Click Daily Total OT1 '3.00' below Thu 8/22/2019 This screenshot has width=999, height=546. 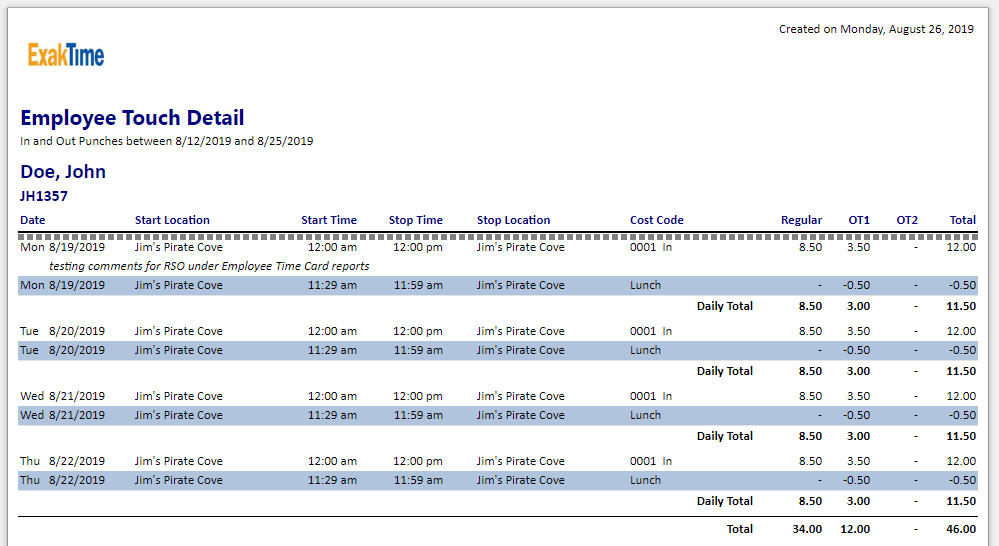pos(858,501)
